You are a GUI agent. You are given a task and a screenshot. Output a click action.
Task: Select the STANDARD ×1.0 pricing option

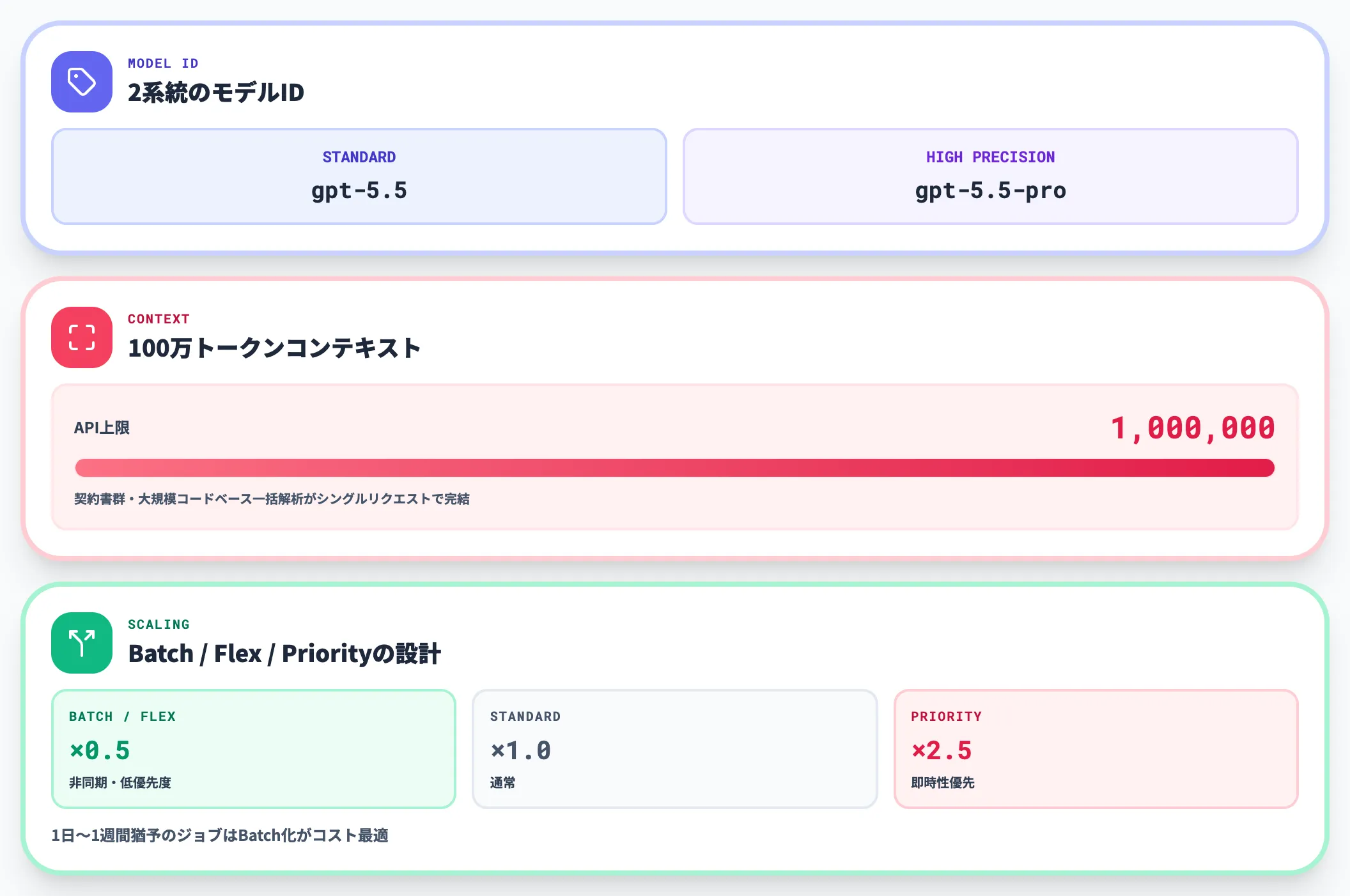[x=676, y=749]
